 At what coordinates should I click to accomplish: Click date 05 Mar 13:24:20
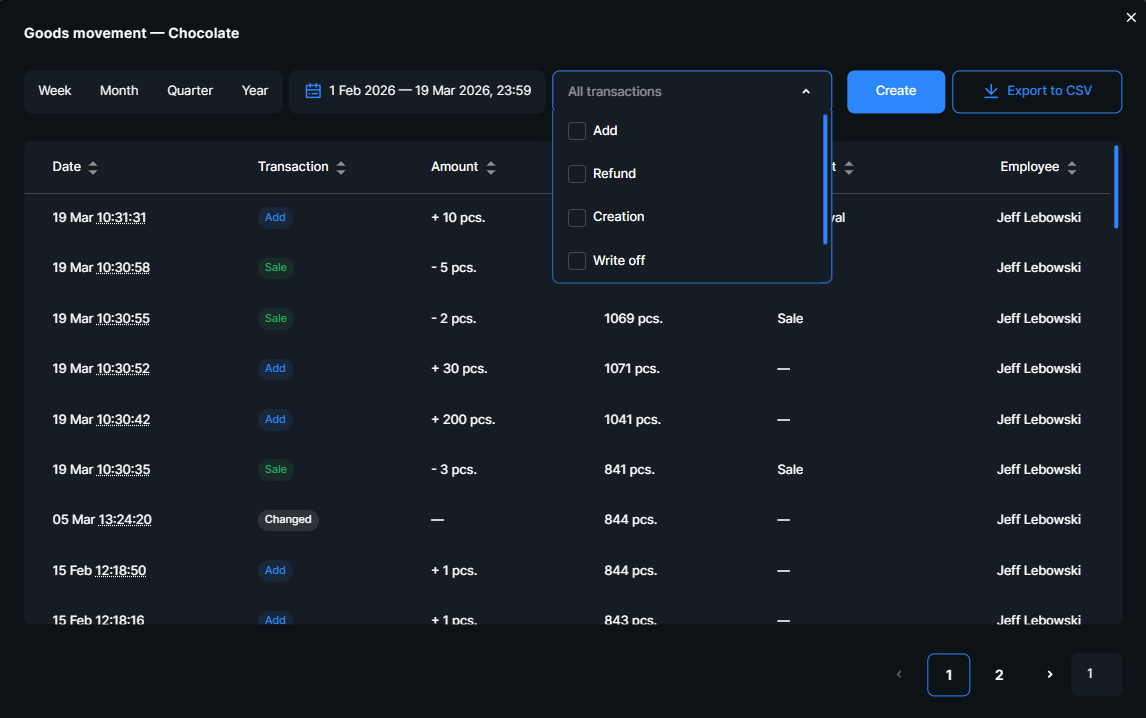pyautogui.click(x=102, y=520)
